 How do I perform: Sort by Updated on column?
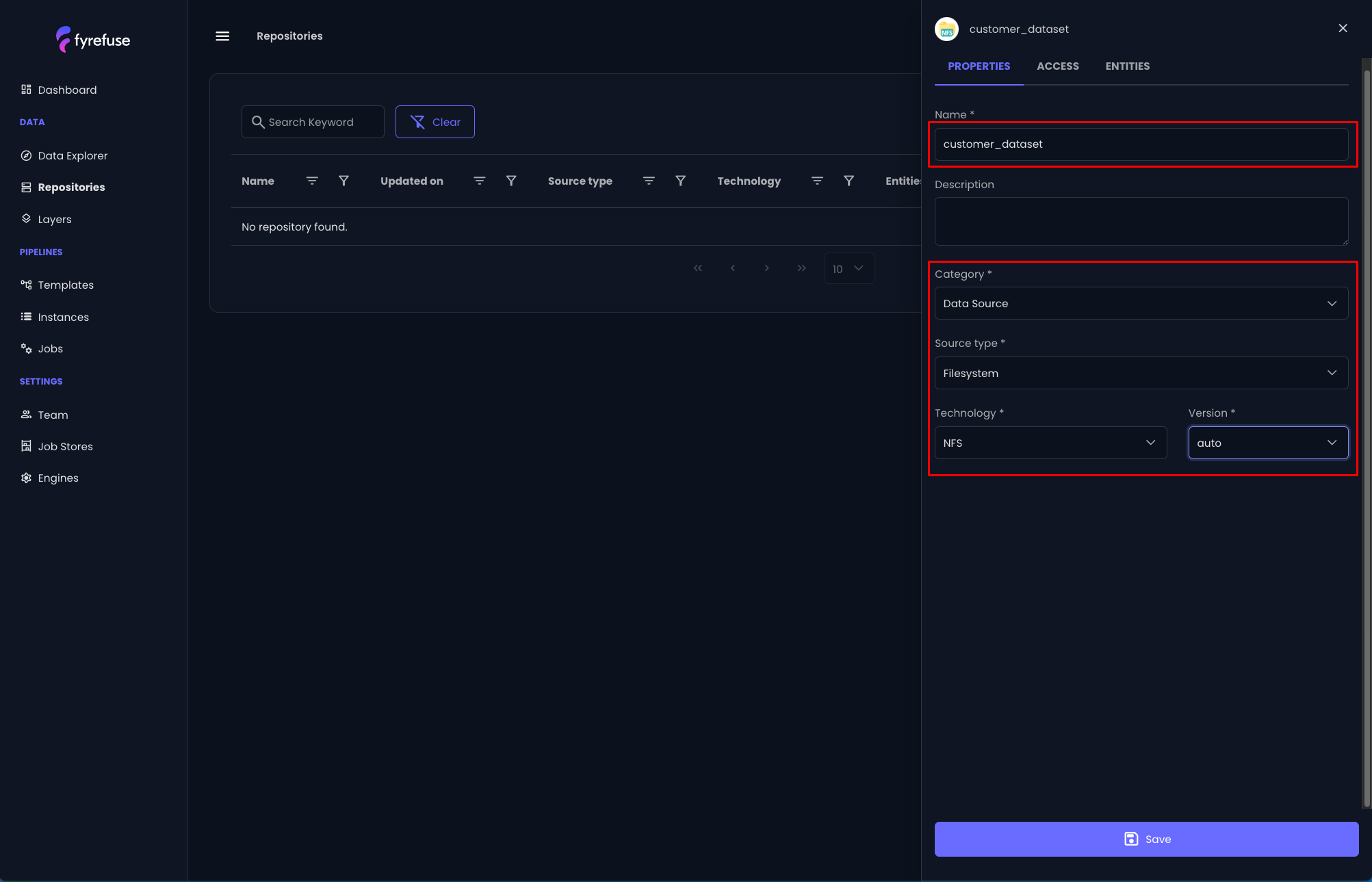click(480, 181)
